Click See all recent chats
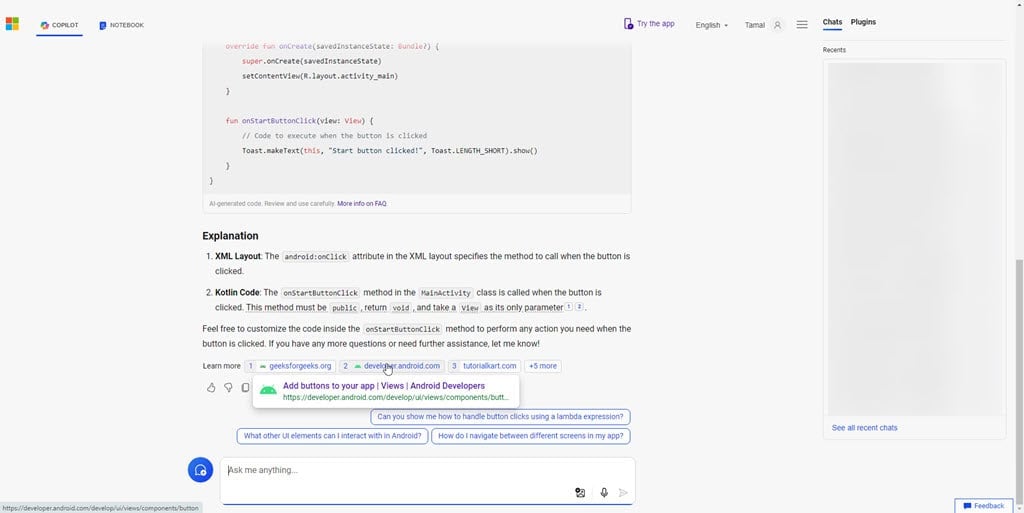This screenshot has width=1024, height=513. tap(864, 428)
